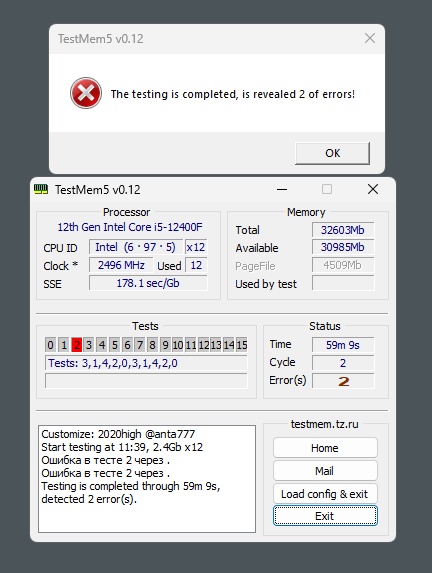Click the Clock value 2496 MHz

tap(121, 265)
